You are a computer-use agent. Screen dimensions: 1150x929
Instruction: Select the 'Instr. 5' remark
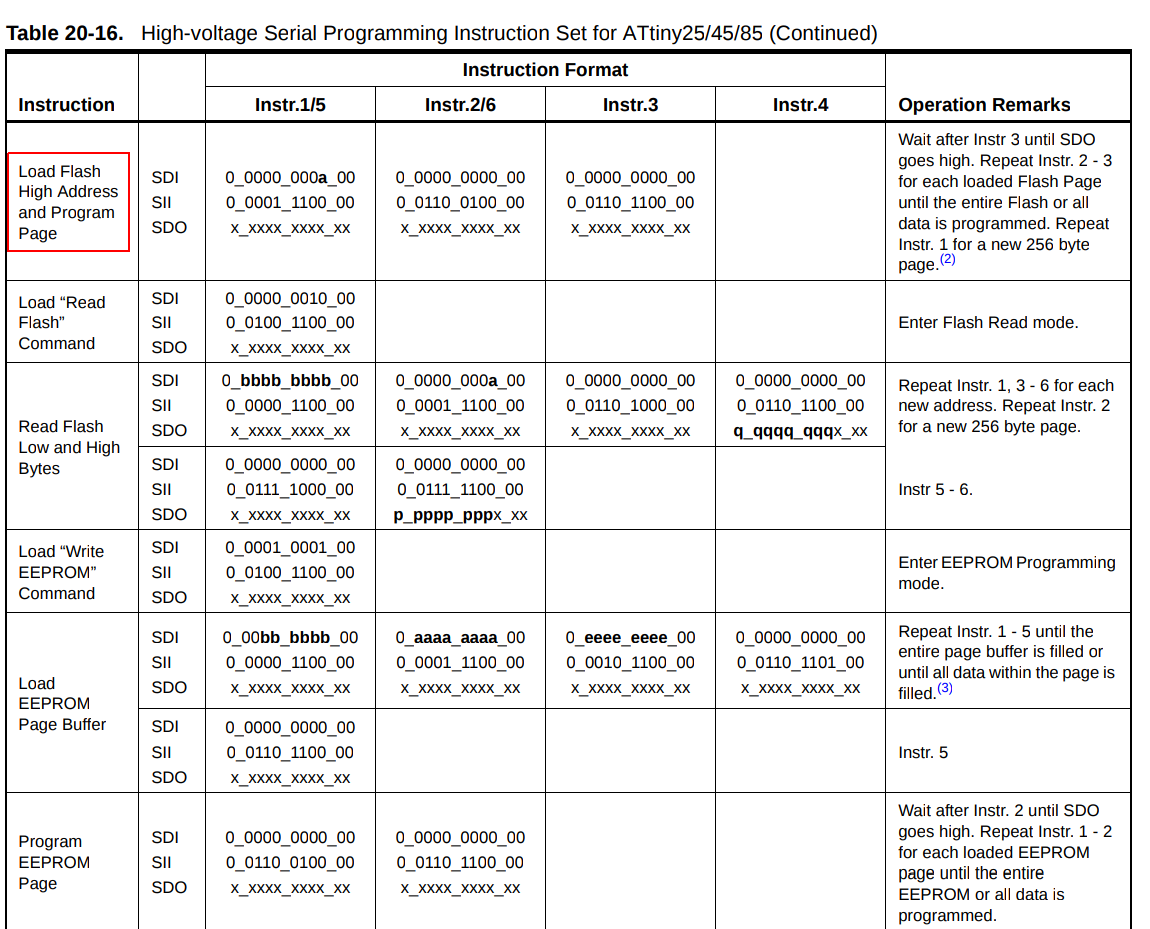coord(923,753)
